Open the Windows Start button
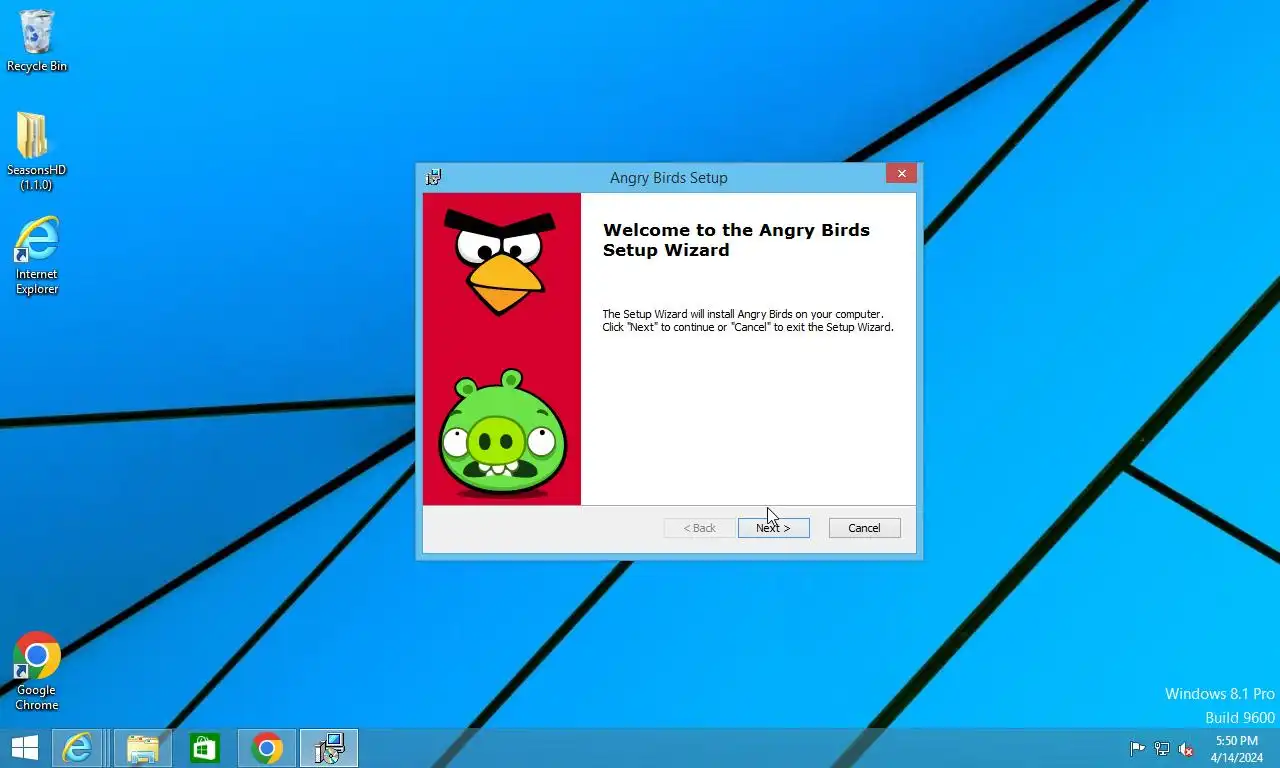This screenshot has width=1280, height=768. pos(24,748)
